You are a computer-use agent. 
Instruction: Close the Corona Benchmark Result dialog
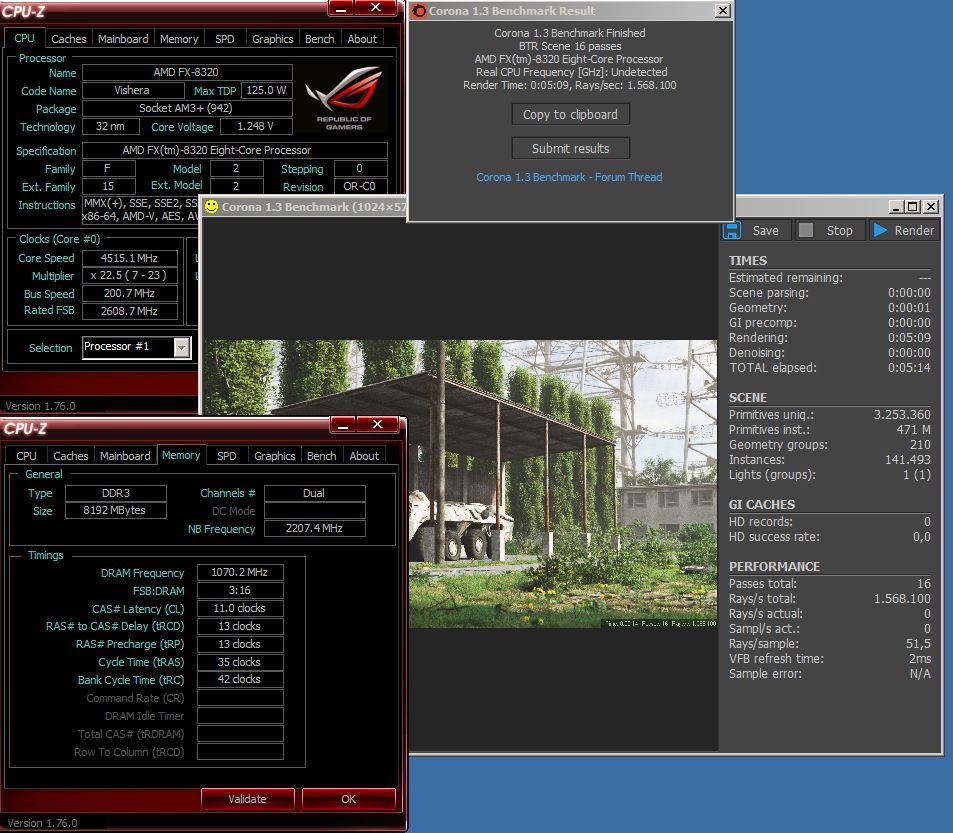(722, 10)
